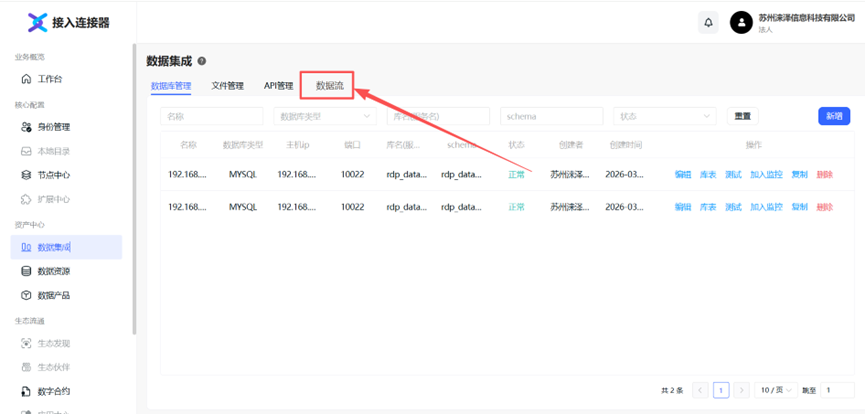Image resolution: width=865 pixels, height=414 pixels.
Task: Click the notification bell icon
Action: click(x=709, y=22)
